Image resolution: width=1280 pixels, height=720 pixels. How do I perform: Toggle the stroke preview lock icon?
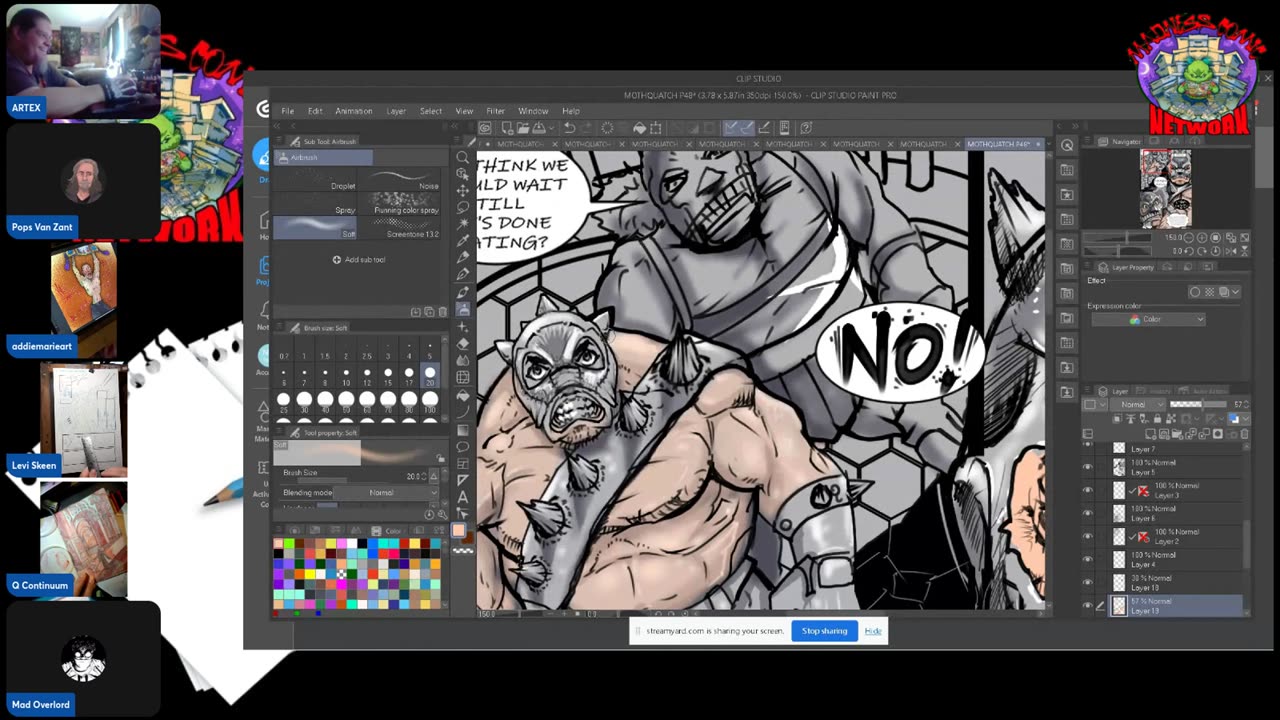tap(440, 458)
